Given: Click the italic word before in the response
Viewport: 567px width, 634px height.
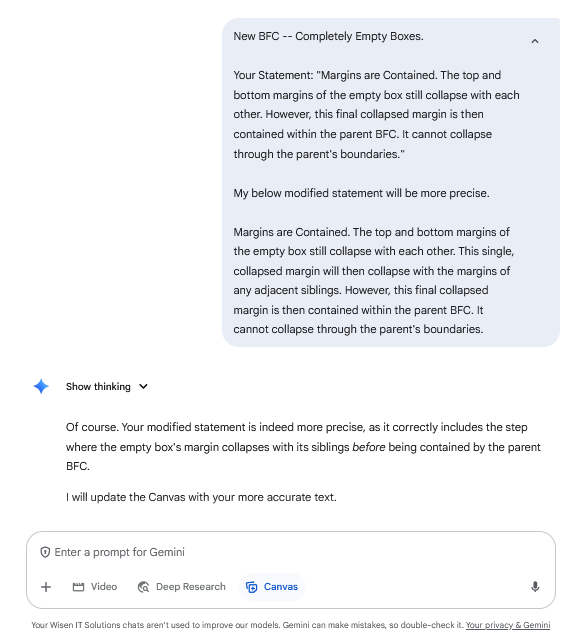Looking at the screenshot, I should pos(368,447).
